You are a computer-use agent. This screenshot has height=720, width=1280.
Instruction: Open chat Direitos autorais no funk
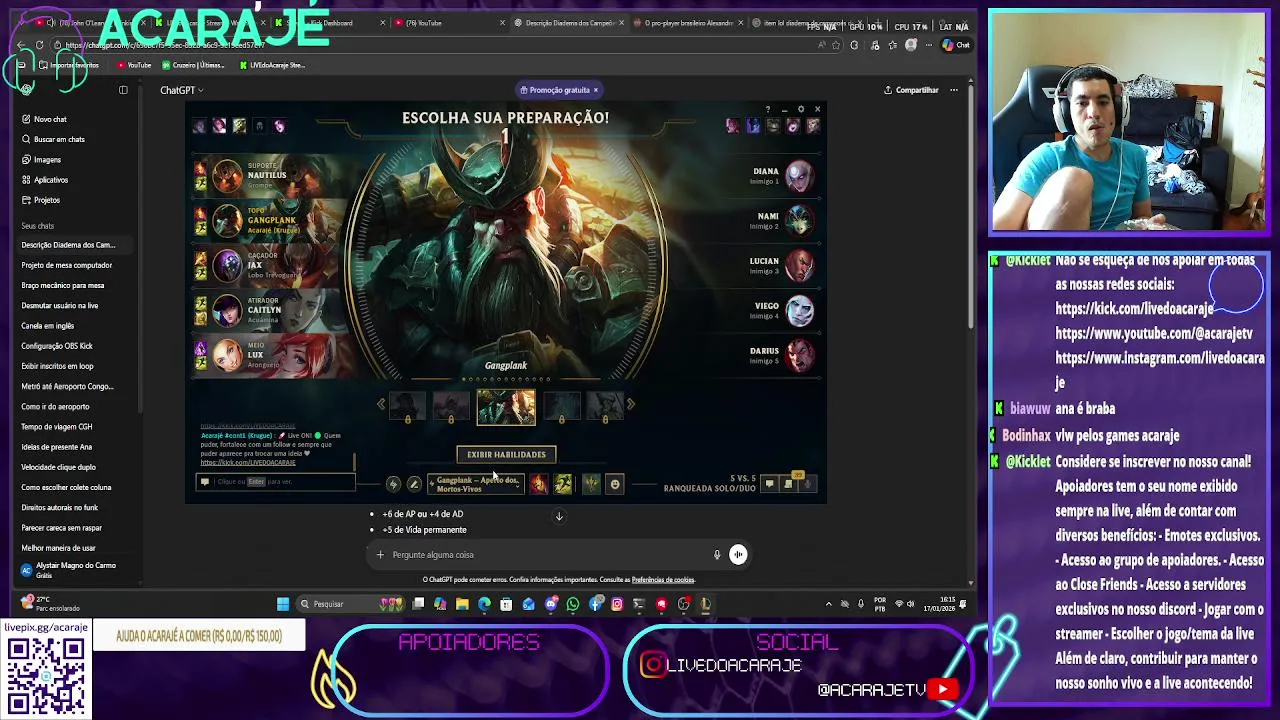pyautogui.click(x=60, y=508)
